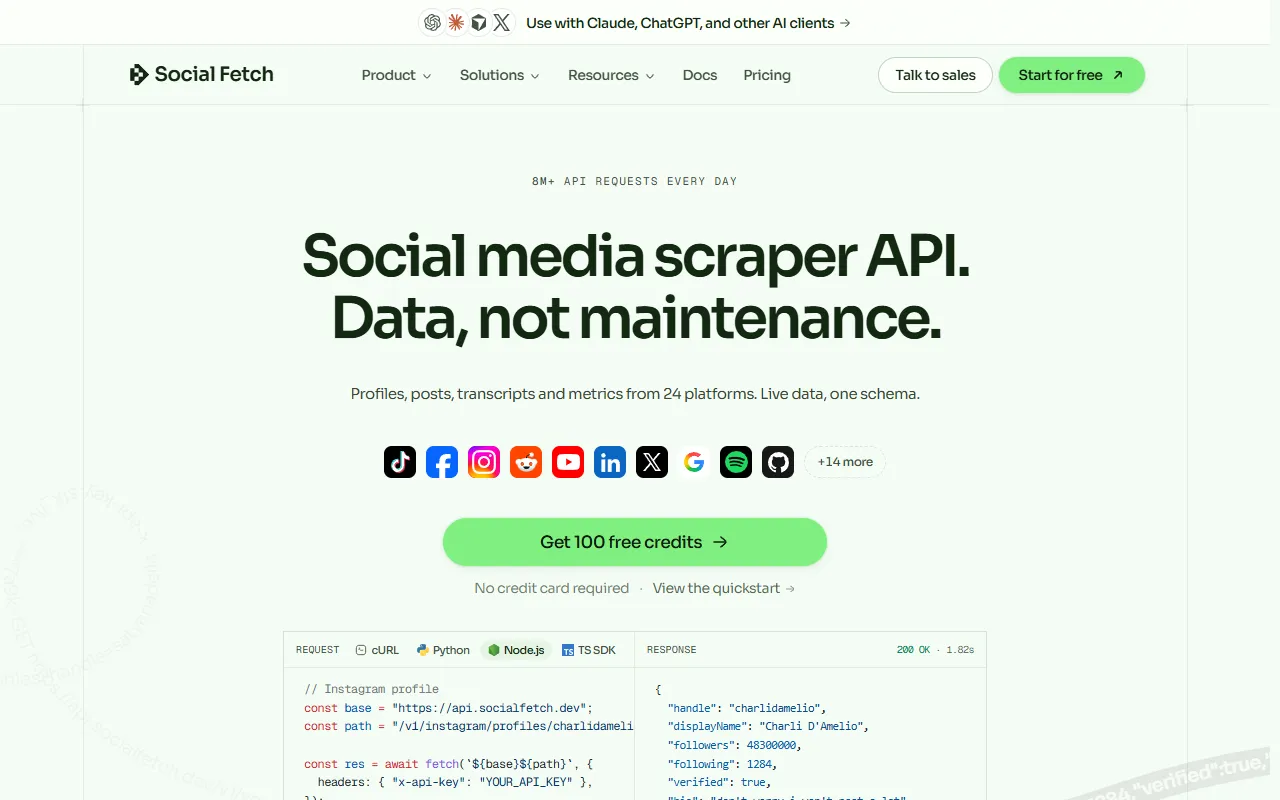Click the GitHub platform icon
1280x800 pixels.
pos(778,462)
